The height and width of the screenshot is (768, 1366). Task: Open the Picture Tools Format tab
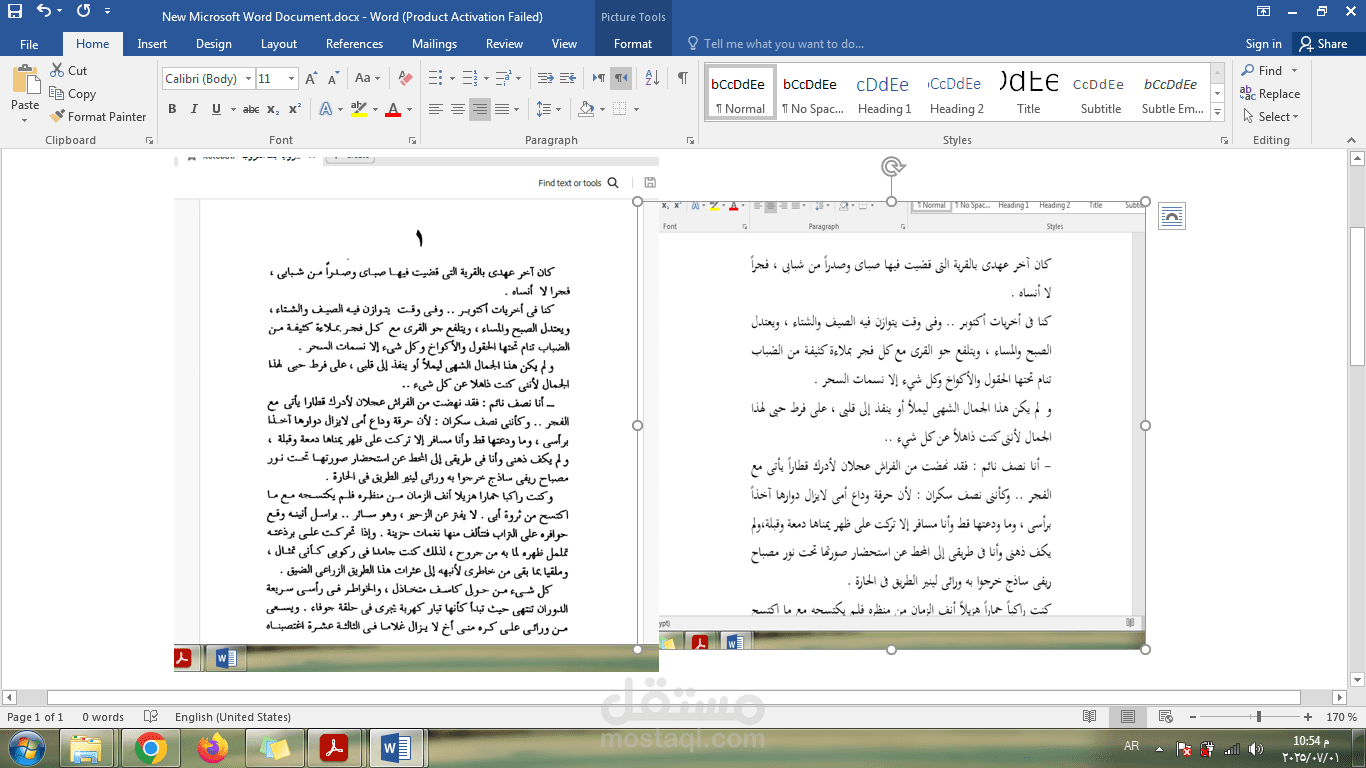point(633,44)
